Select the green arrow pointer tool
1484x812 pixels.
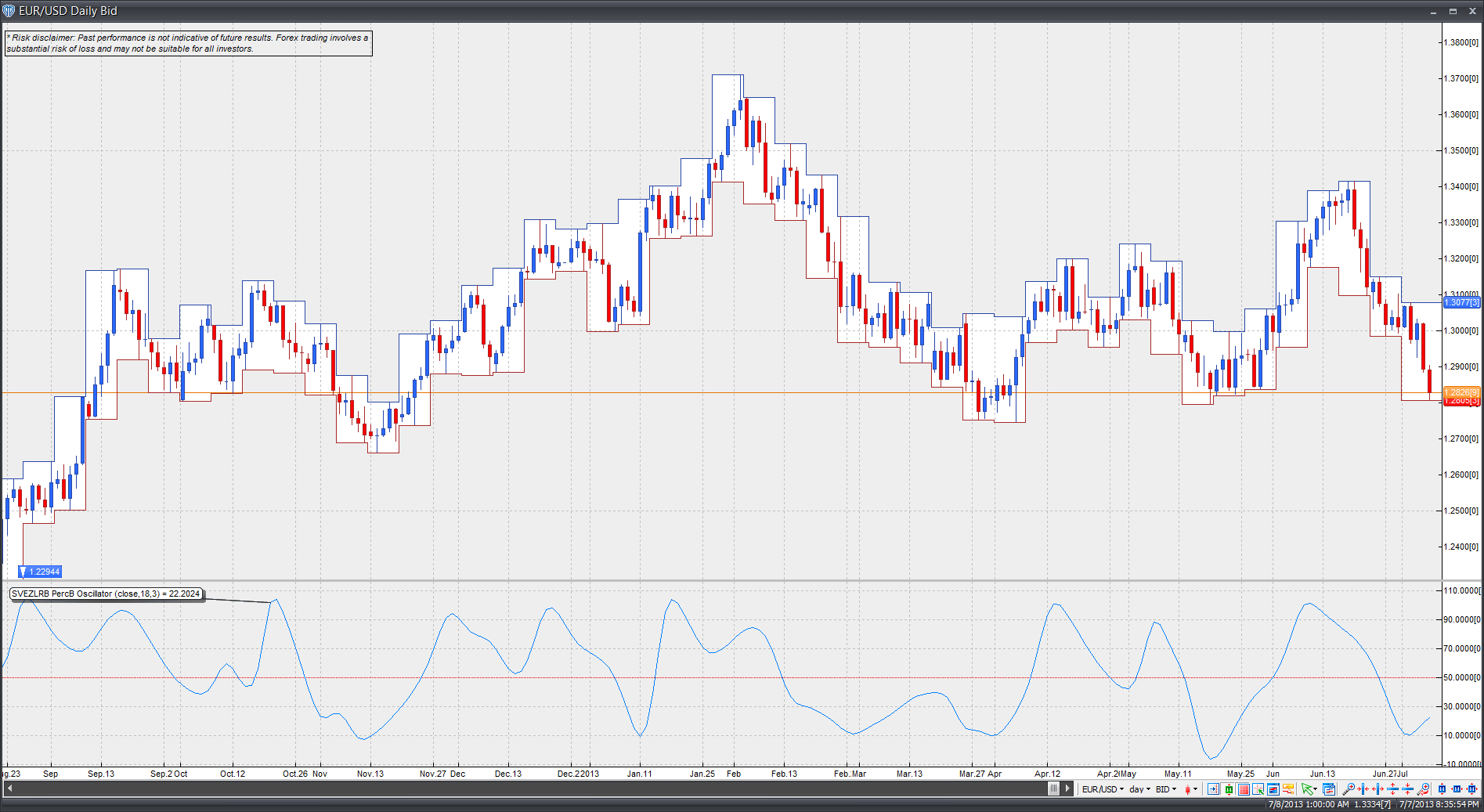pos(1306,789)
